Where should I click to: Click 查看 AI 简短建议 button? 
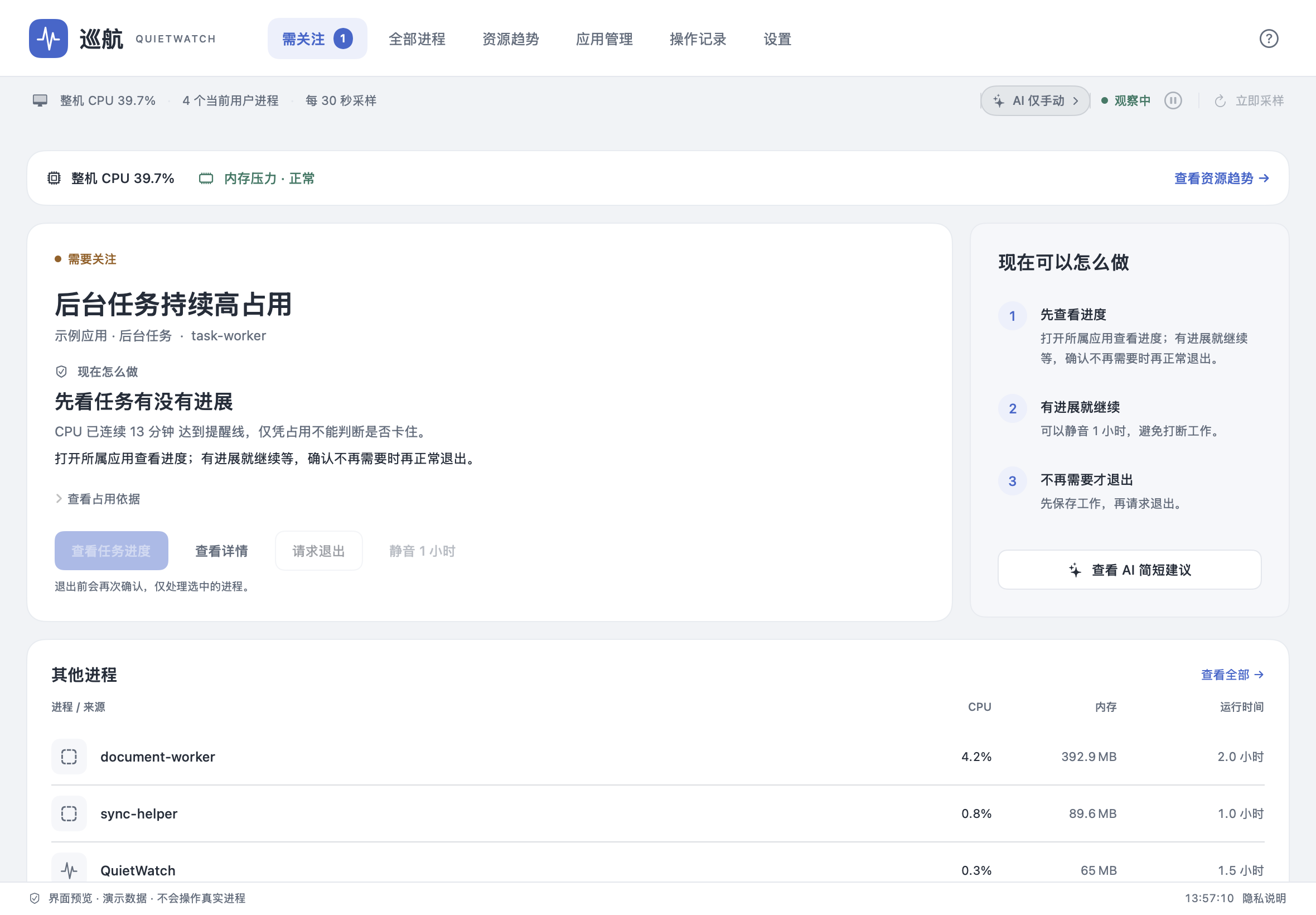tap(1129, 570)
